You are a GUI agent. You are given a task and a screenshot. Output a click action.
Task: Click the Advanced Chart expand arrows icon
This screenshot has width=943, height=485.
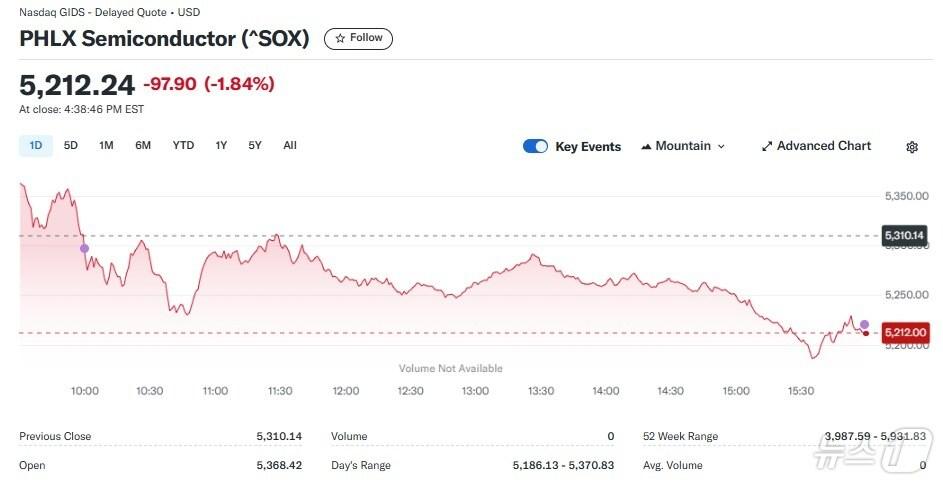click(767, 146)
